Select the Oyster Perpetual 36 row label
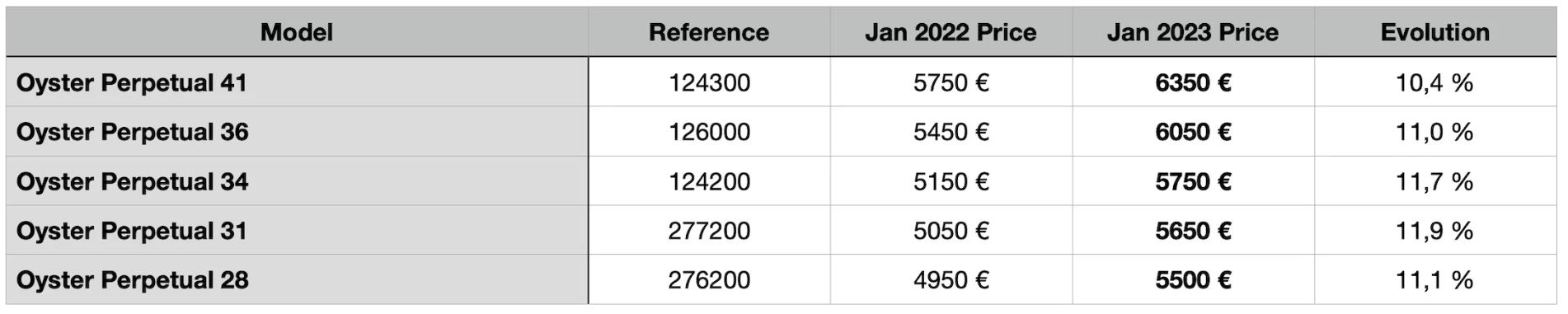The image size is (1568, 314). tap(297, 132)
